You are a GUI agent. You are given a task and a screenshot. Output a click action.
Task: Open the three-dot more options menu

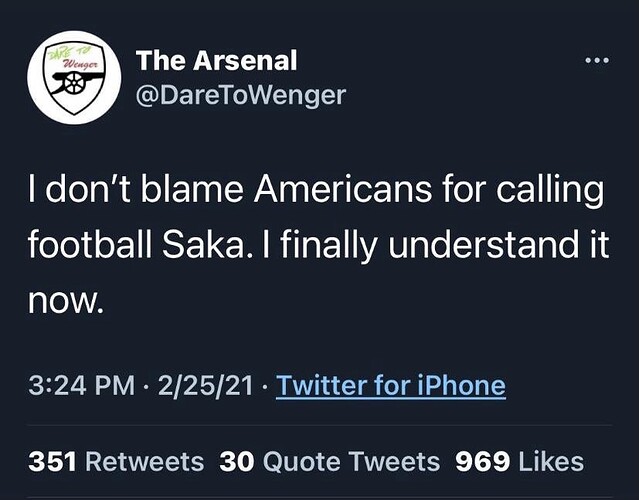(x=595, y=59)
